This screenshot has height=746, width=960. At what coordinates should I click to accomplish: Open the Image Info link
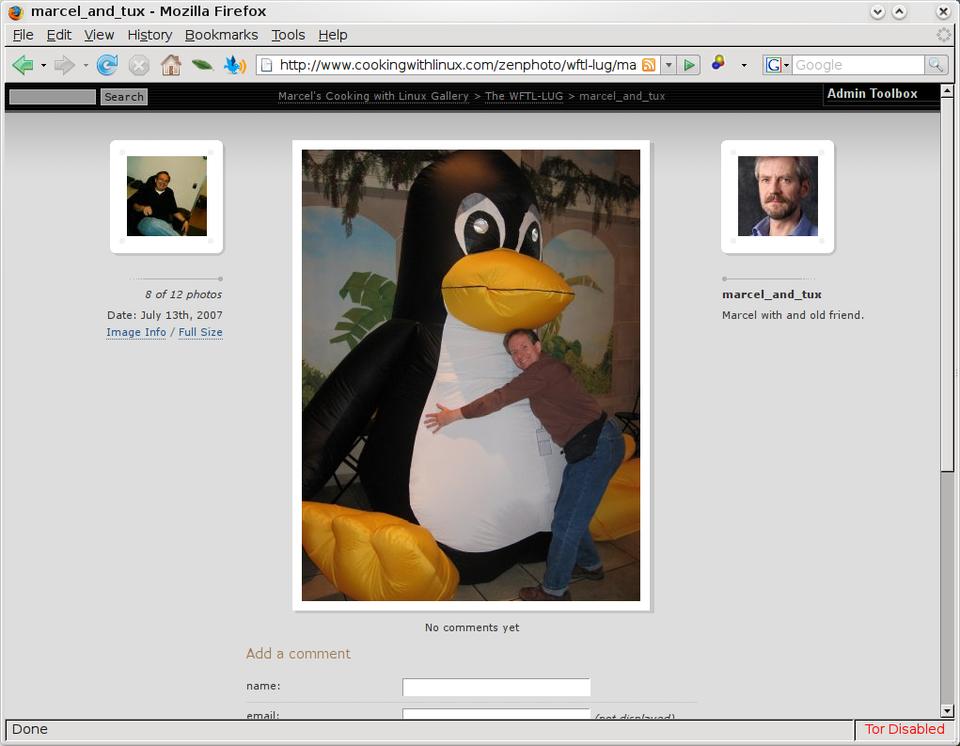[136, 333]
